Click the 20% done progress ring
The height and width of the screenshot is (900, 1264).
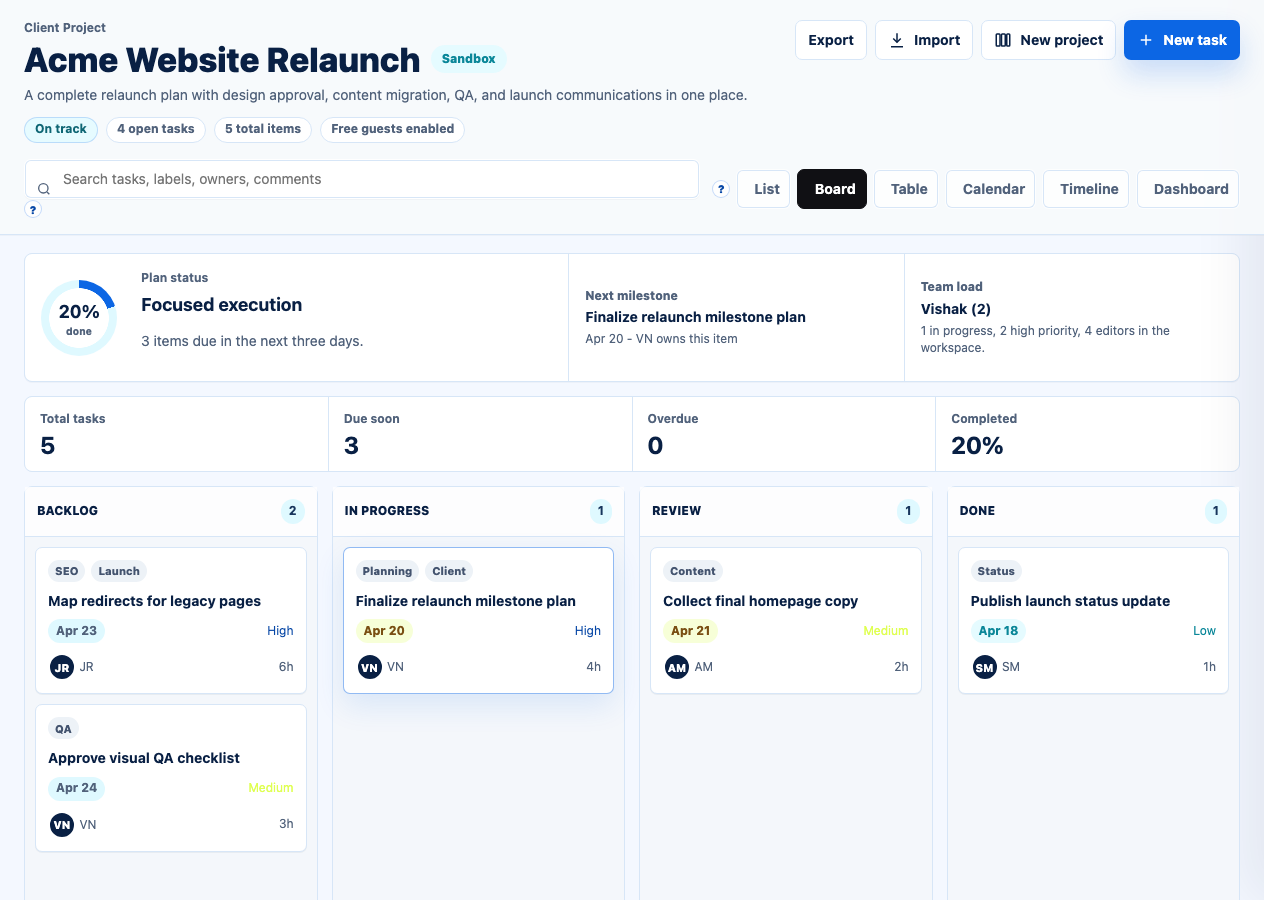[x=79, y=318]
